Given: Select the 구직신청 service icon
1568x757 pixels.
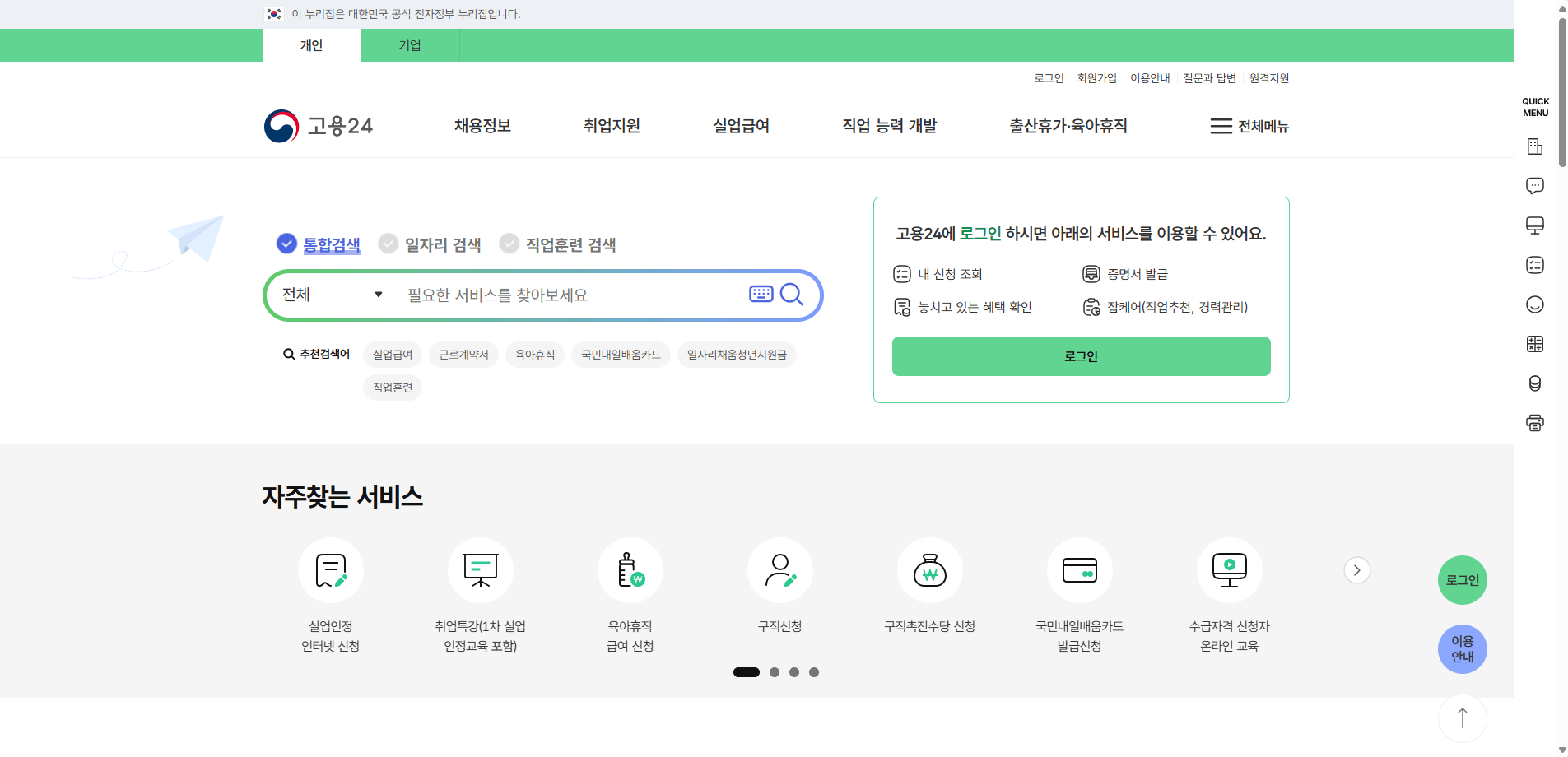Looking at the screenshot, I should [779, 570].
